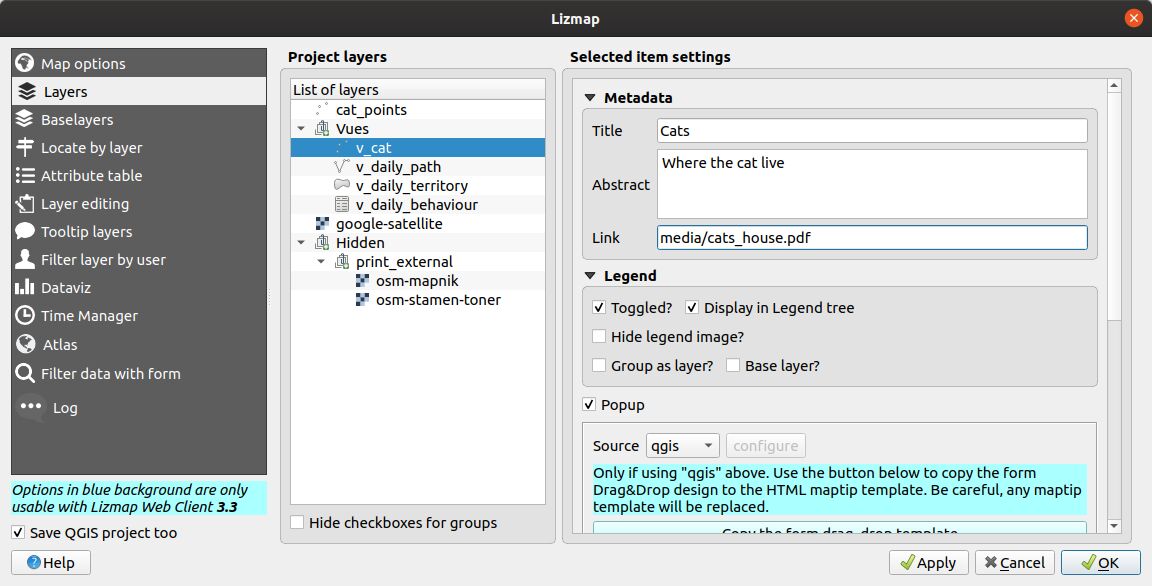This screenshot has width=1152, height=586.
Task: Select the osm-stamen-toner layer row
Action: tap(418, 300)
